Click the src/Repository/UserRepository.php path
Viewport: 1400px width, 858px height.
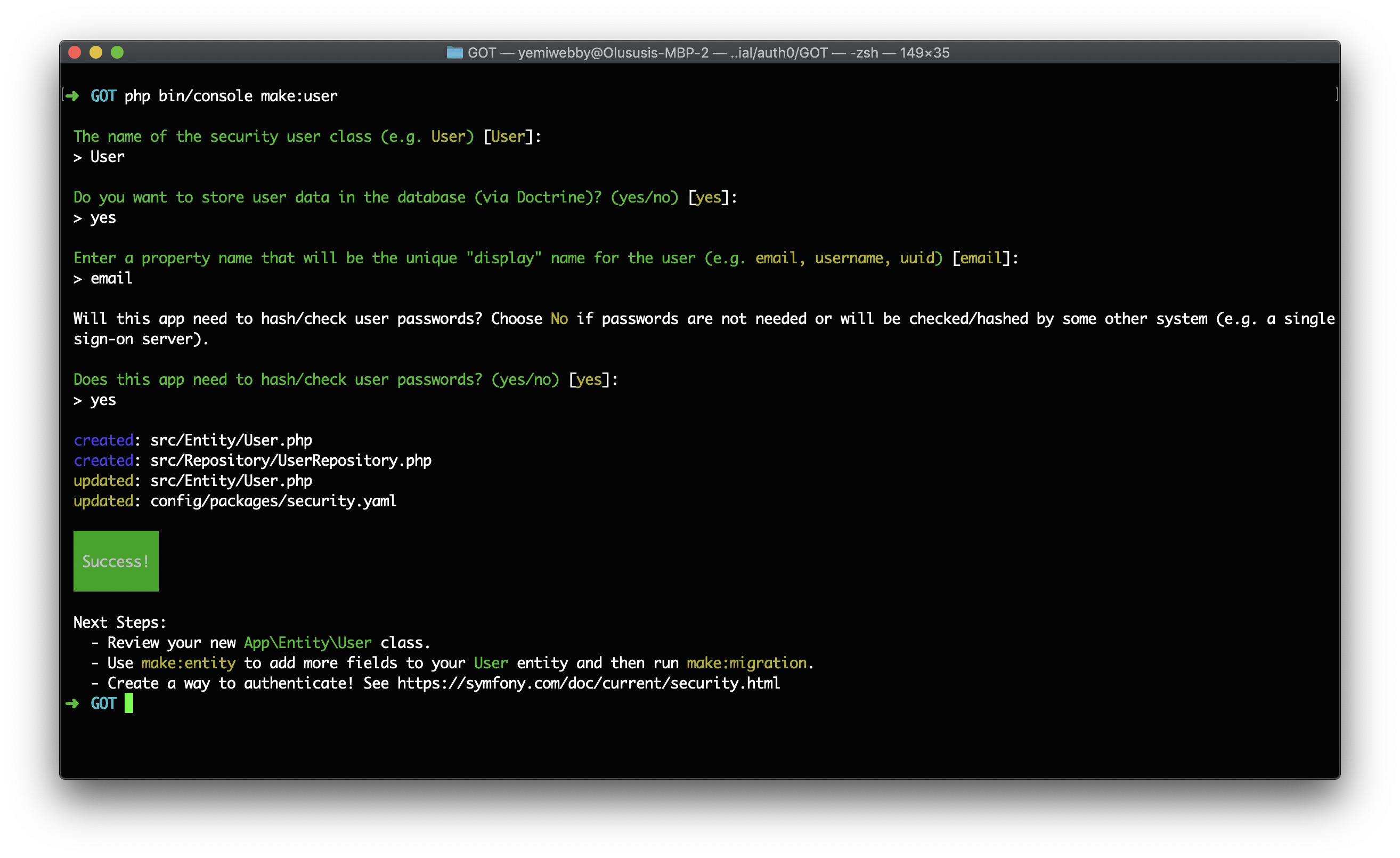[x=290, y=461]
